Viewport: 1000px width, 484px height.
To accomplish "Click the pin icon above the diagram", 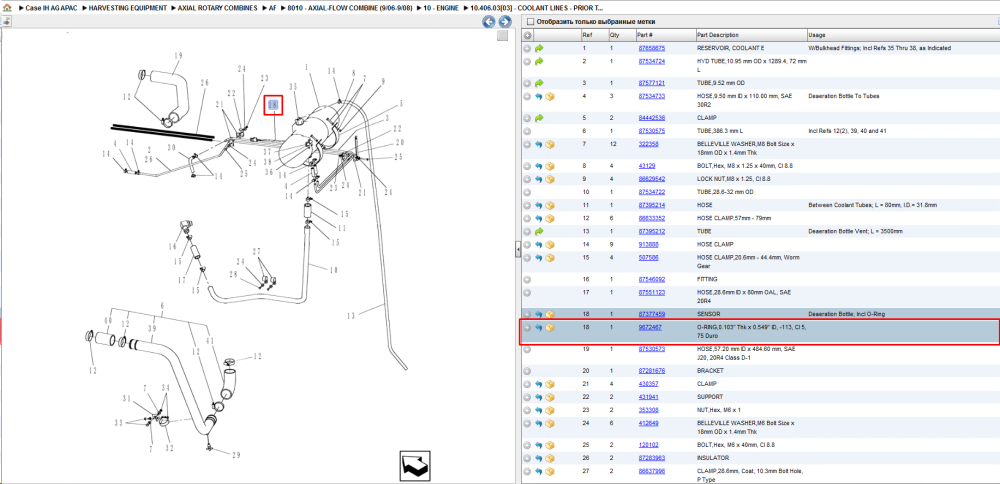I will coord(6,21).
